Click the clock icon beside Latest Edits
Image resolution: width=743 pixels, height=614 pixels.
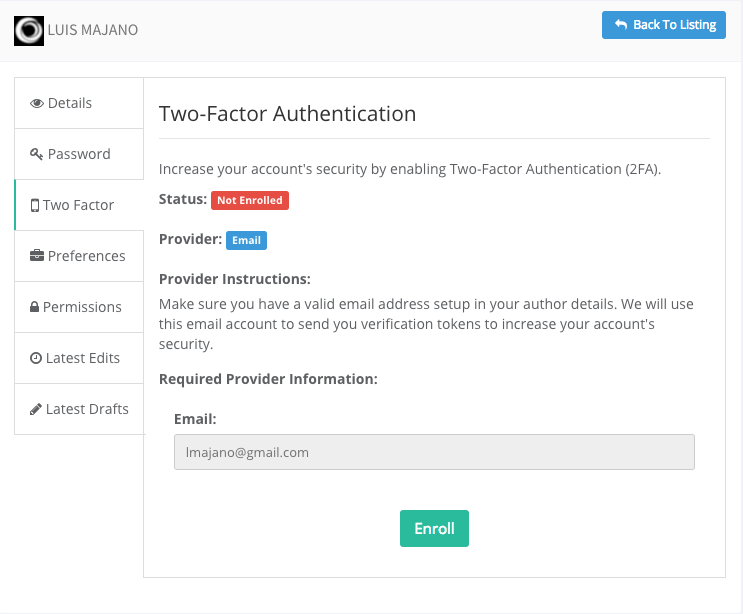[x=36, y=358]
